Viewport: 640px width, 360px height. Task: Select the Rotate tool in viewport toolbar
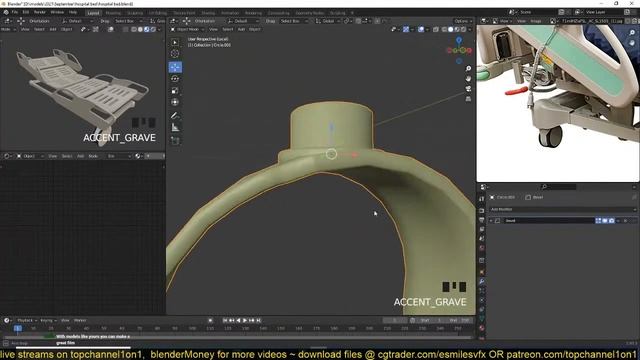point(175,79)
